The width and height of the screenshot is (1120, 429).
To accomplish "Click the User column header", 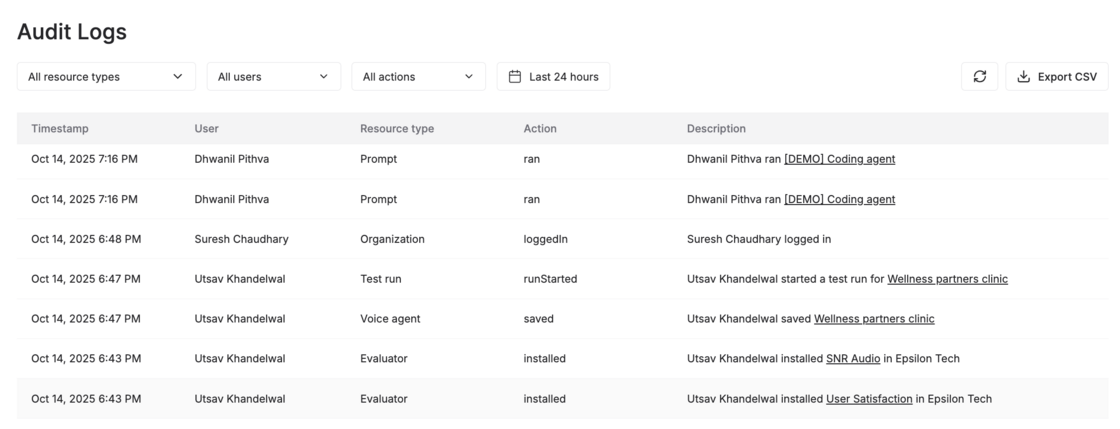I will tap(206, 129).
